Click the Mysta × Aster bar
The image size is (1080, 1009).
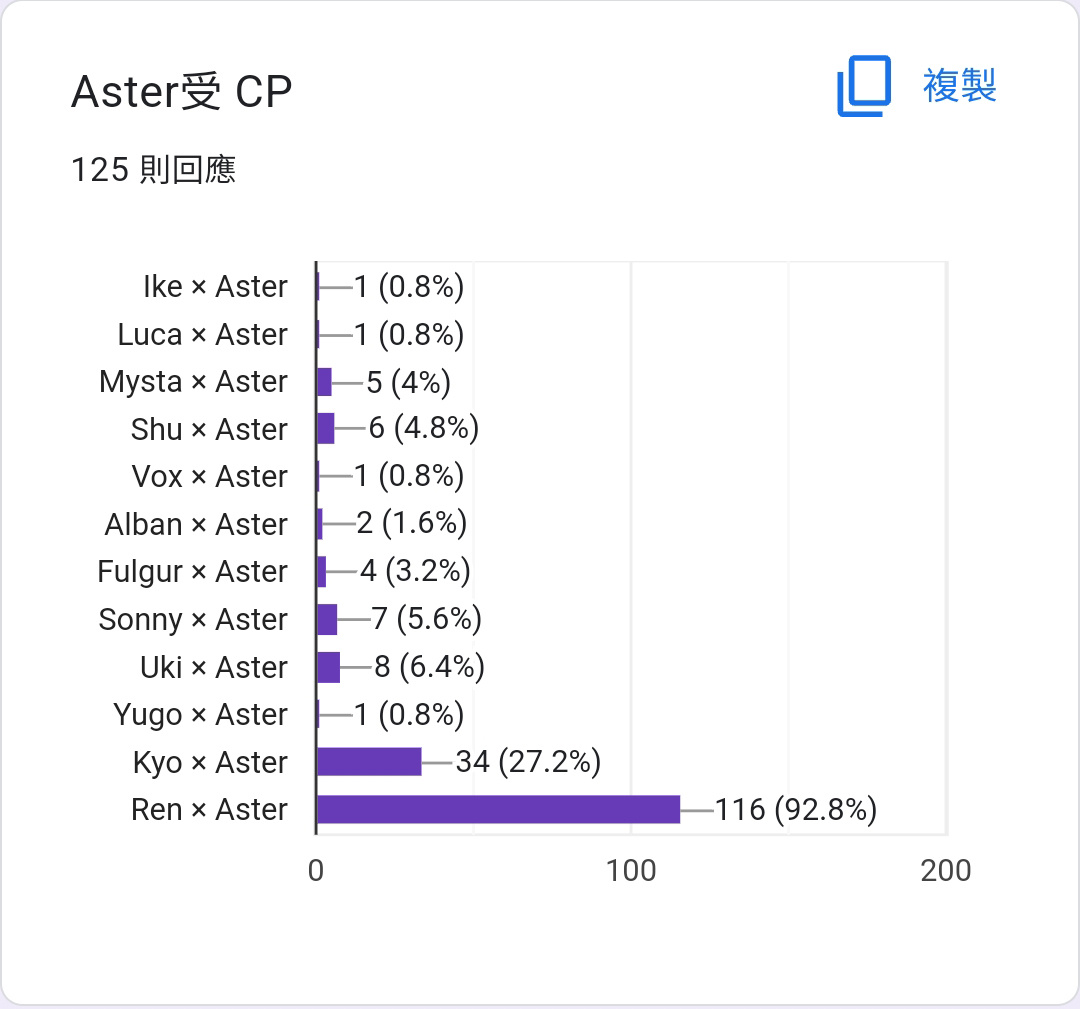click(x=324, y=382)
